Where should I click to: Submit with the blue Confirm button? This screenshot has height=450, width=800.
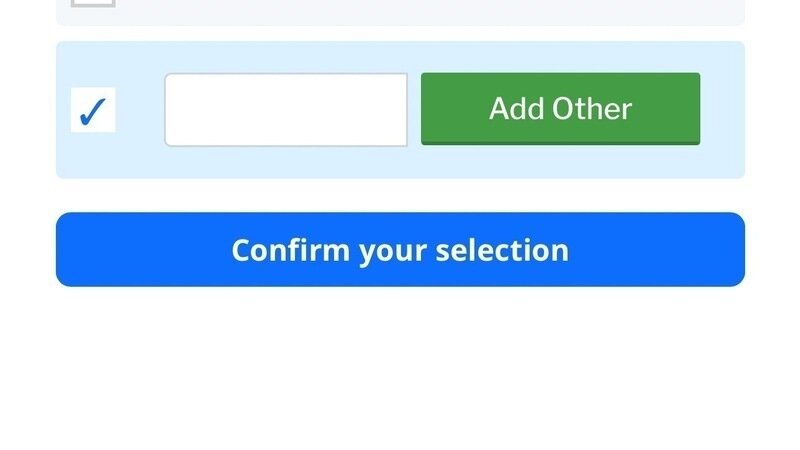(x=400, y=249)
